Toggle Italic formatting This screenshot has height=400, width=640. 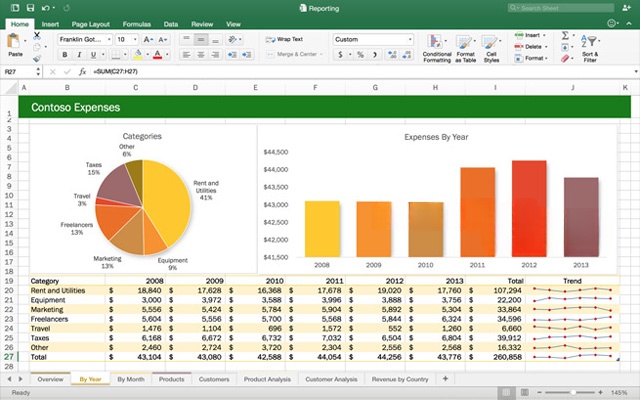pyautogui.click(x=79, y=55)
